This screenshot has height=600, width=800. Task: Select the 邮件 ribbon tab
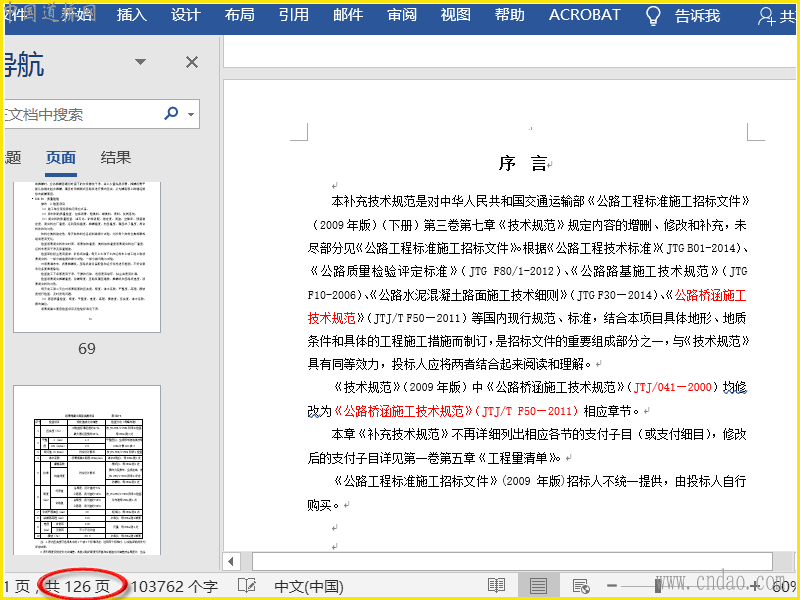click(x=348, y=15)
